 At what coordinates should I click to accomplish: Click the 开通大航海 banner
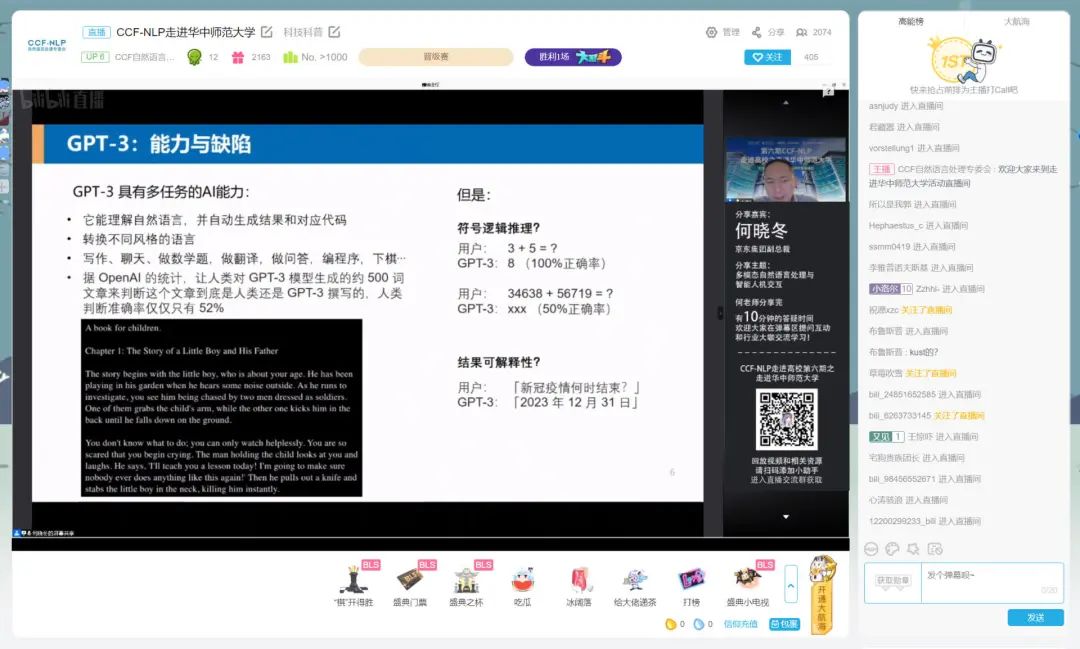pos(822,595)
